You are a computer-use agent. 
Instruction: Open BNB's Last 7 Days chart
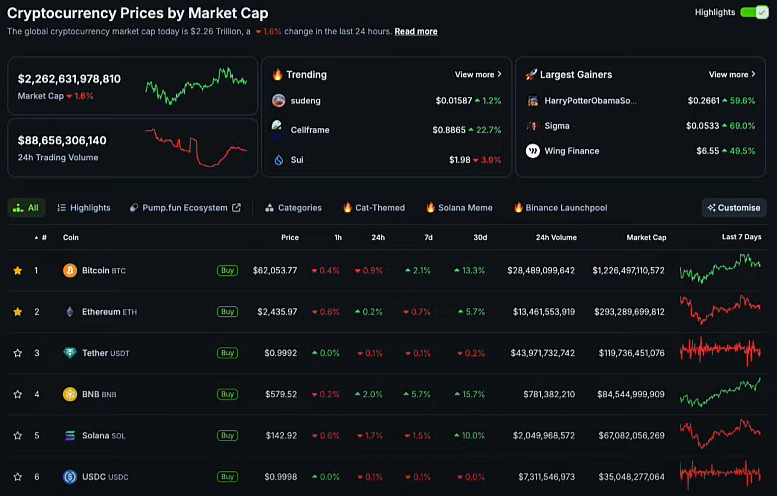[720, 392]
